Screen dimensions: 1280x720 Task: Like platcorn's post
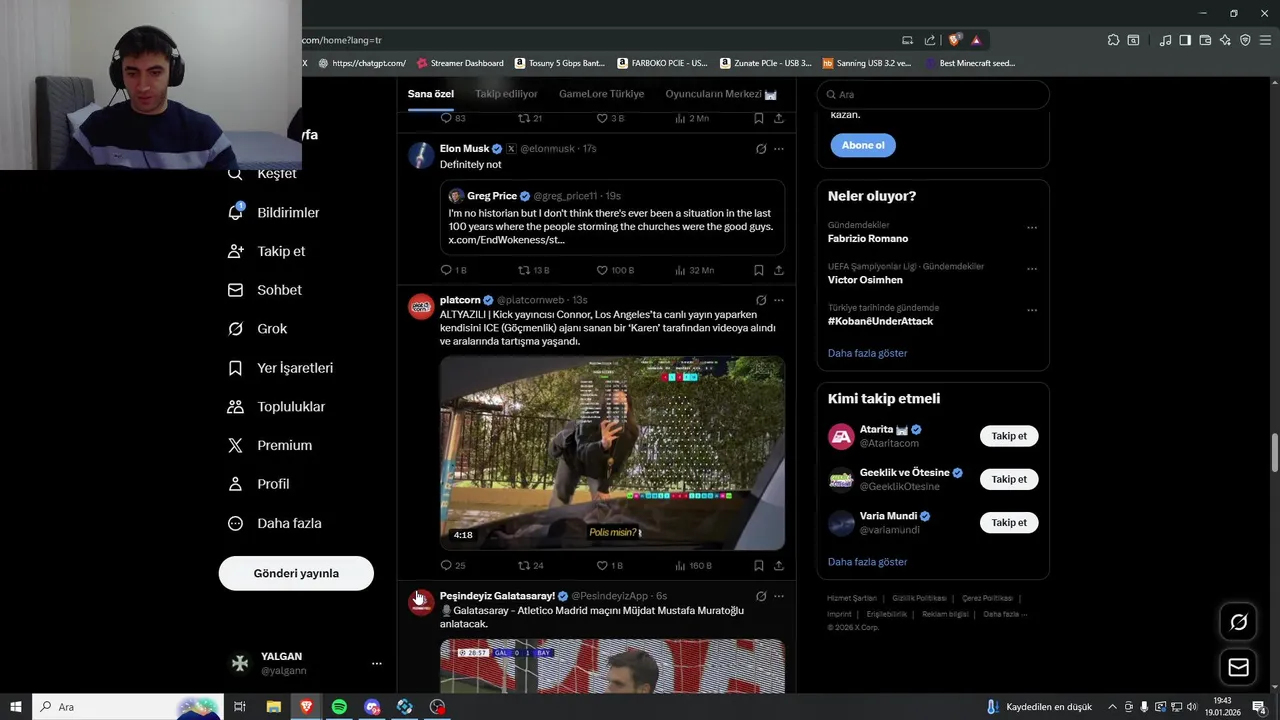tap(609, 565)
